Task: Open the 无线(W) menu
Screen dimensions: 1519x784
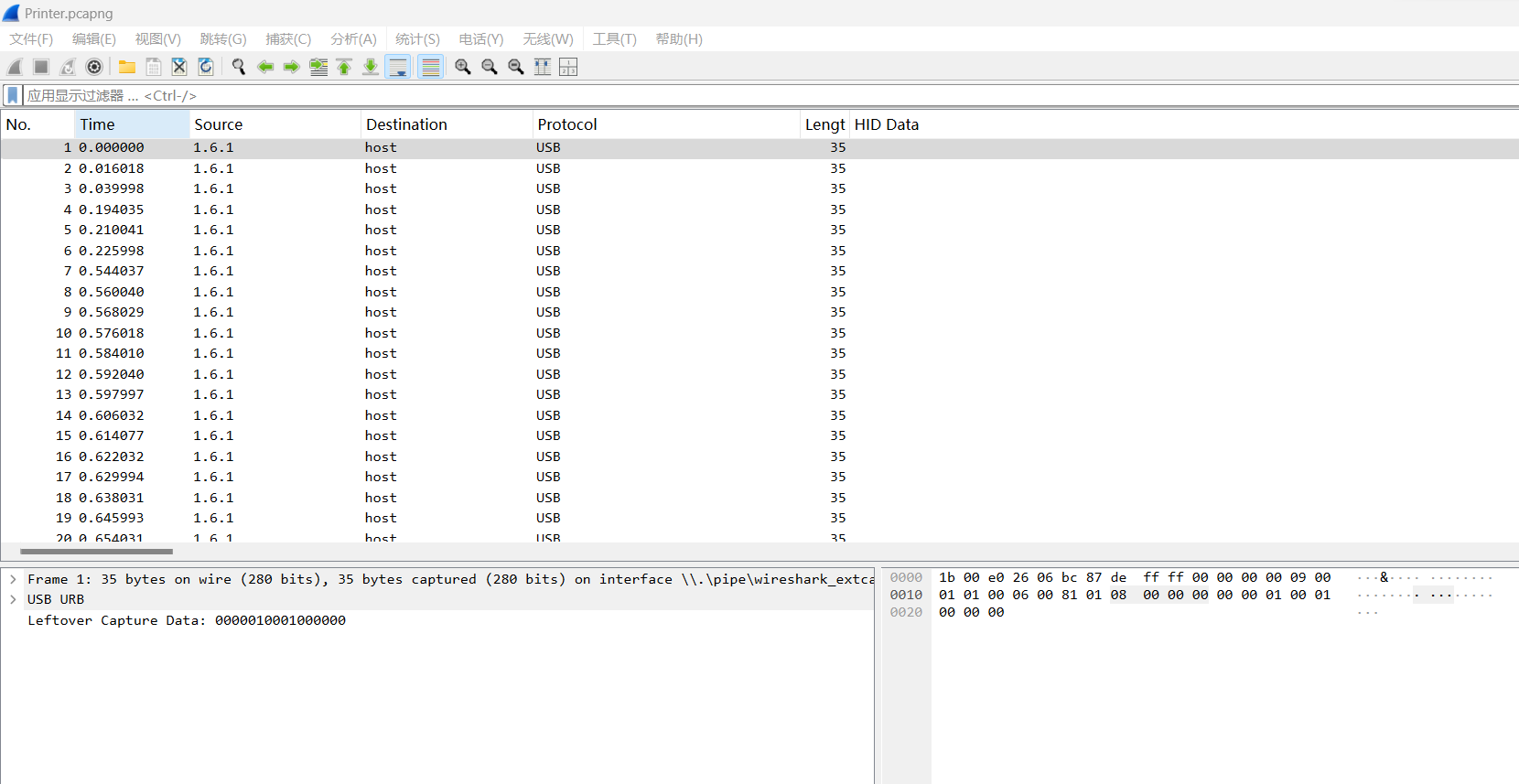Action: 548,39
